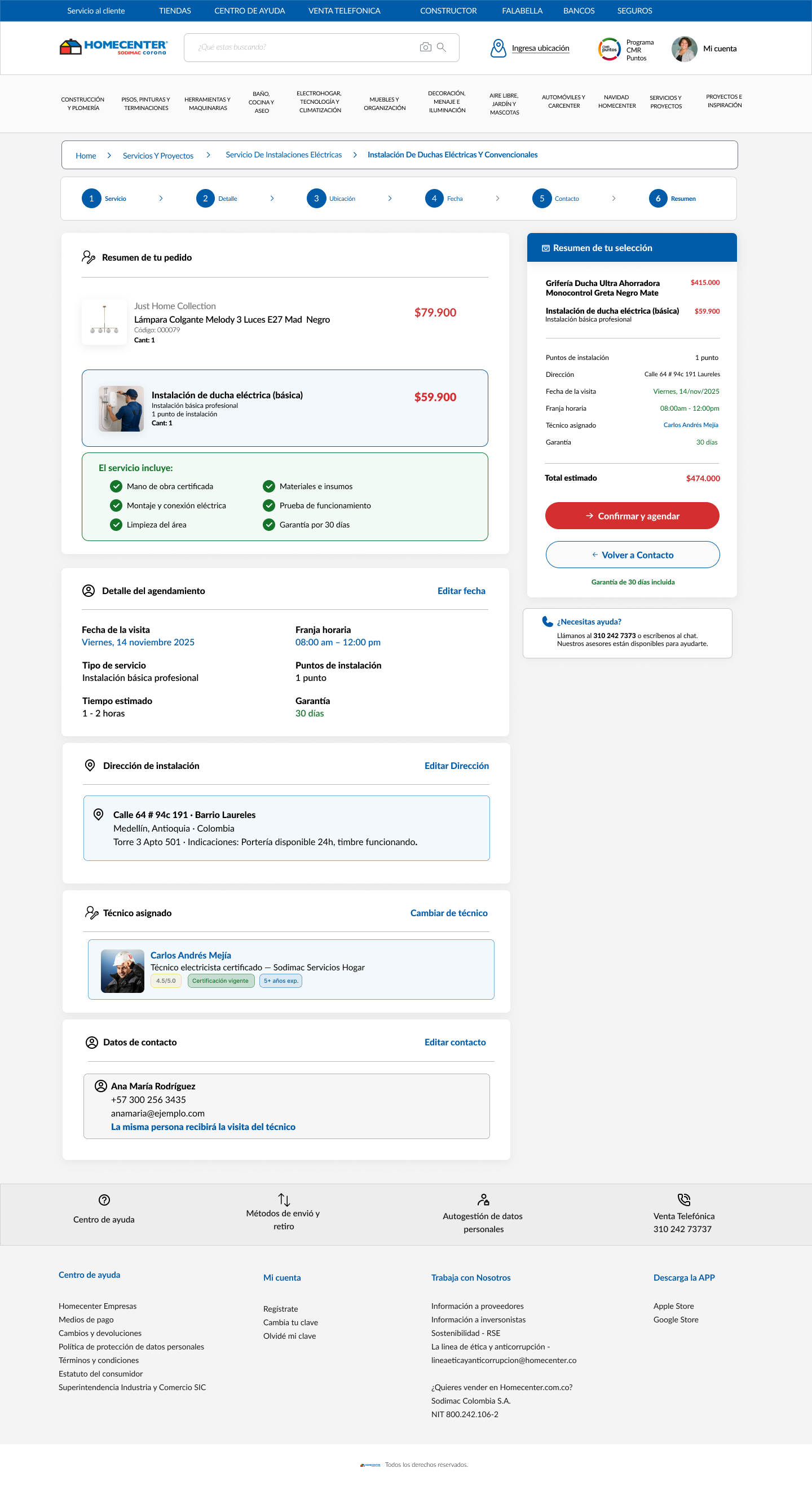Click the chevron after step Contacto
Screen dimensions: 812x1486
tap(614, 199)
